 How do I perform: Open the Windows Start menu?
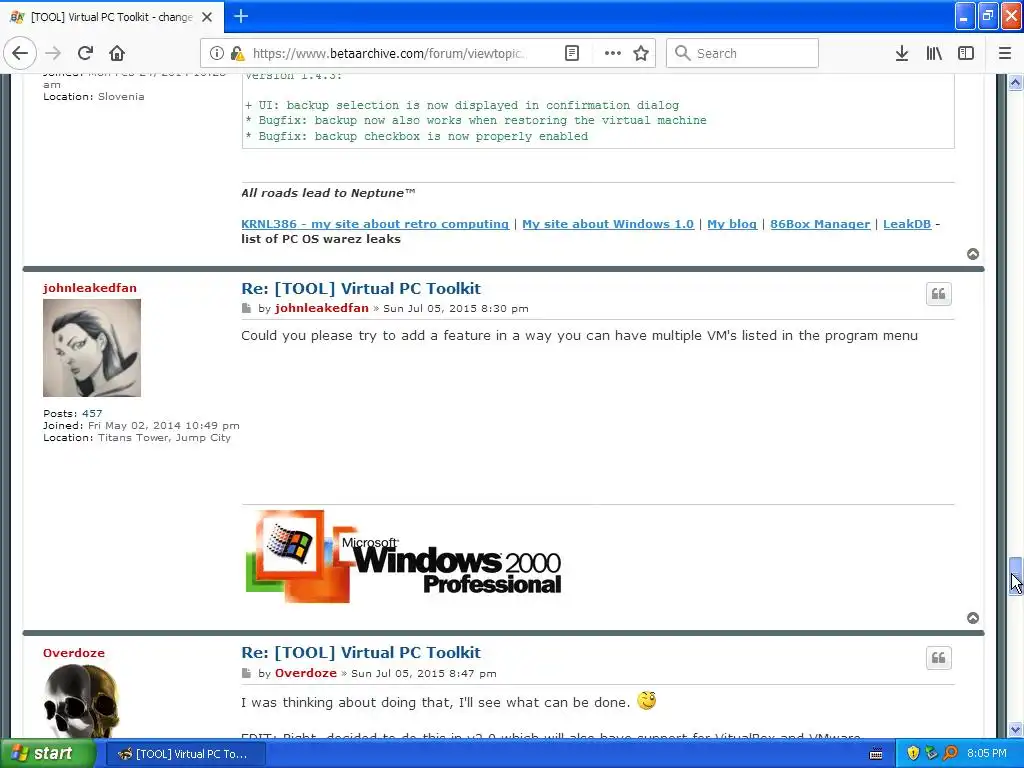pos(47,753)
